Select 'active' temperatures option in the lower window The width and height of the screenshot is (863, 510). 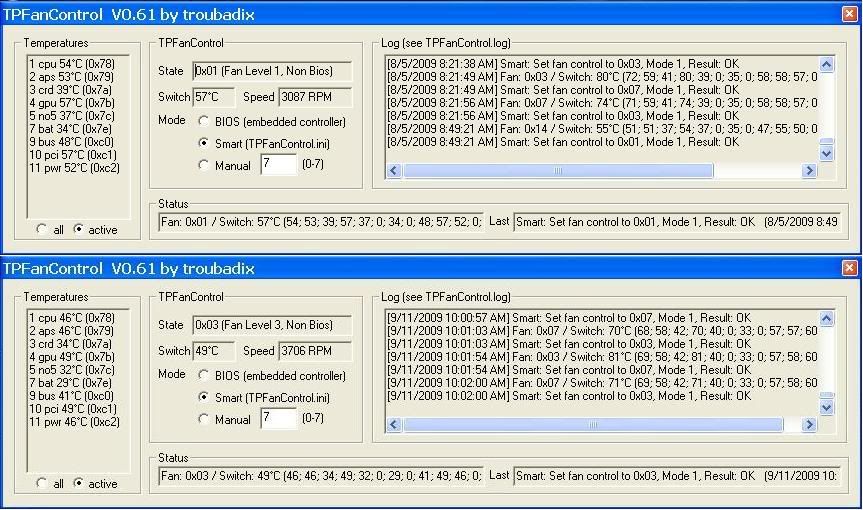tap(80, 483)
